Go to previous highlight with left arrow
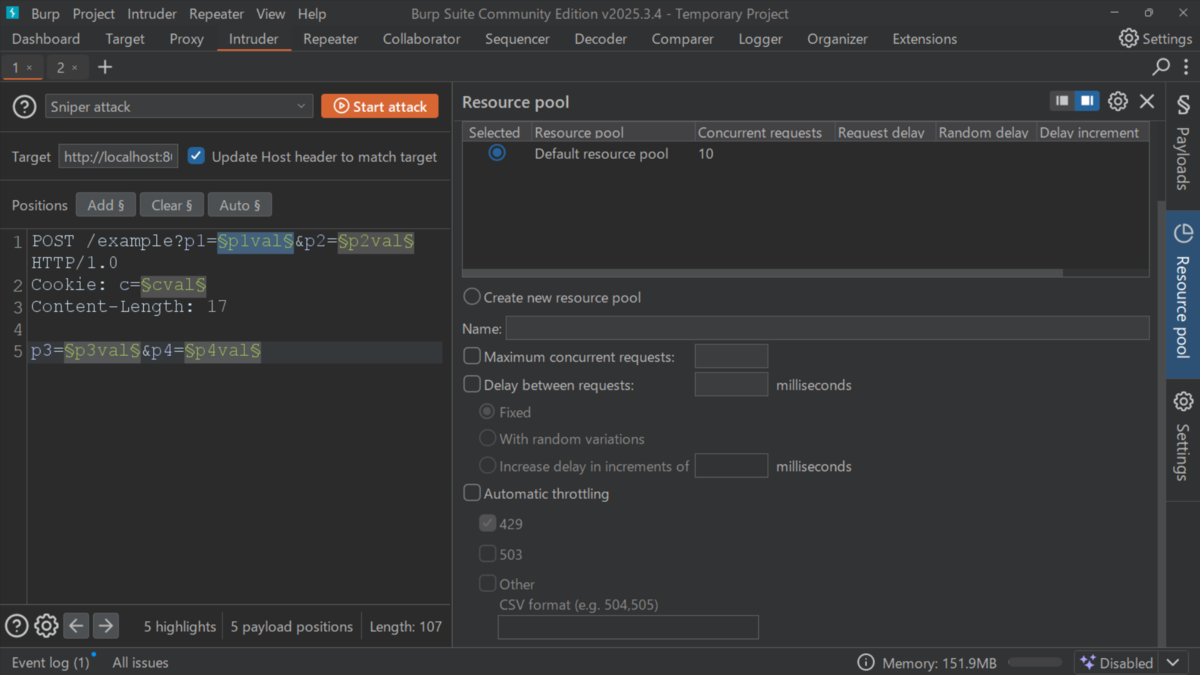The height and width of the screenshot is (675, 1200). 76,626
